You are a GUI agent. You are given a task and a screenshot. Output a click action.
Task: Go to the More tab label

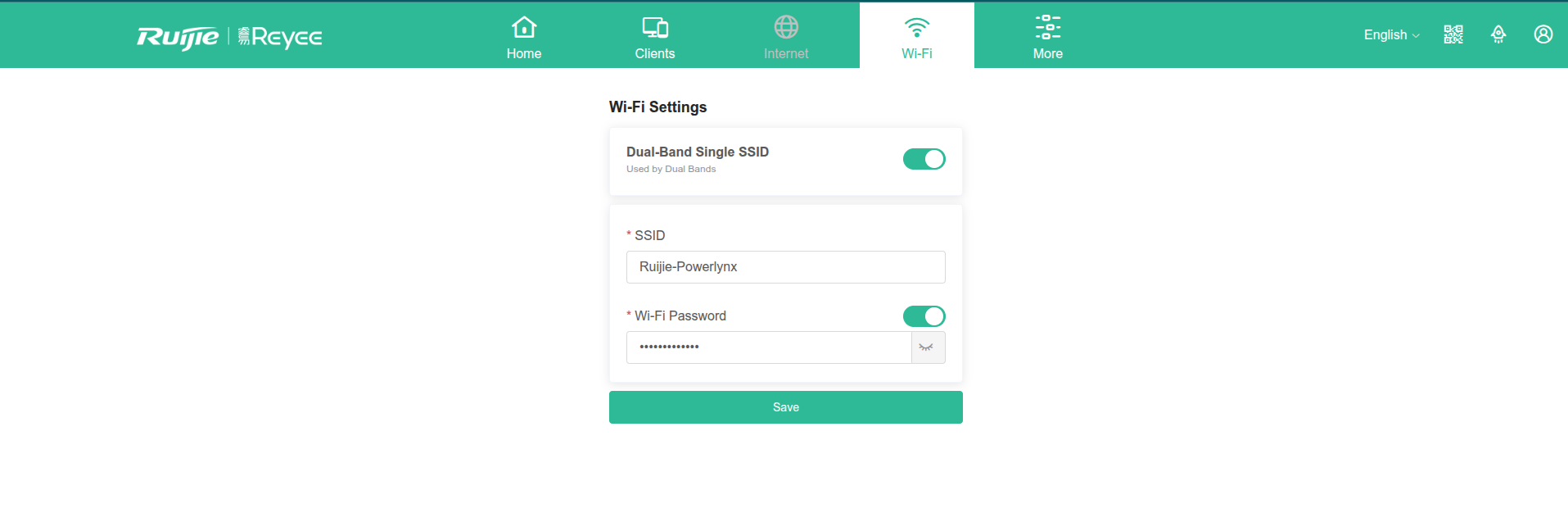[1048, 53]
